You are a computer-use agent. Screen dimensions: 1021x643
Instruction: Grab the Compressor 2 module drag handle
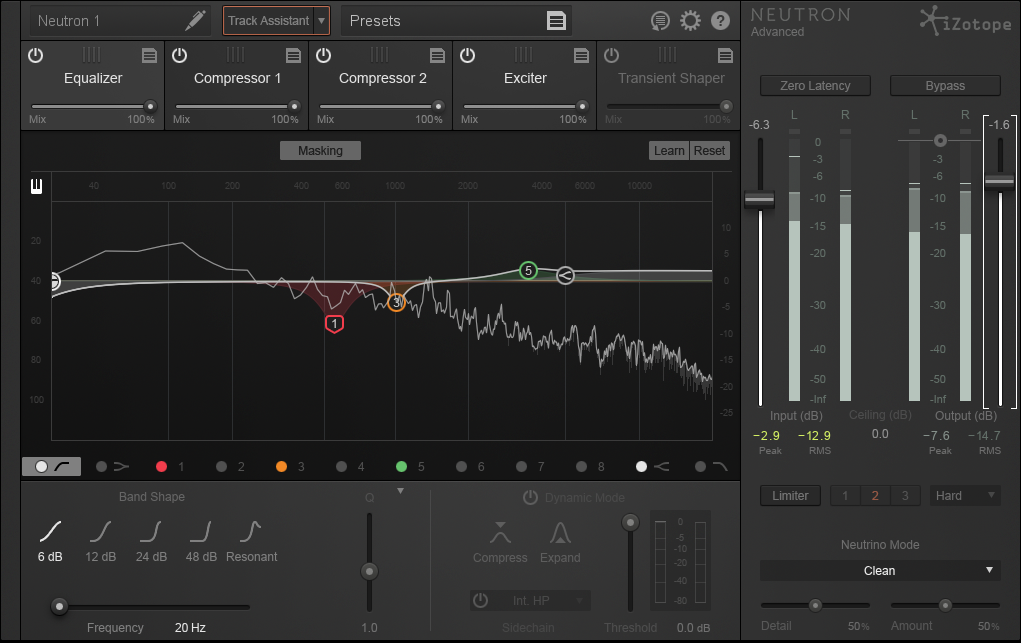click(x=379, y=54)
